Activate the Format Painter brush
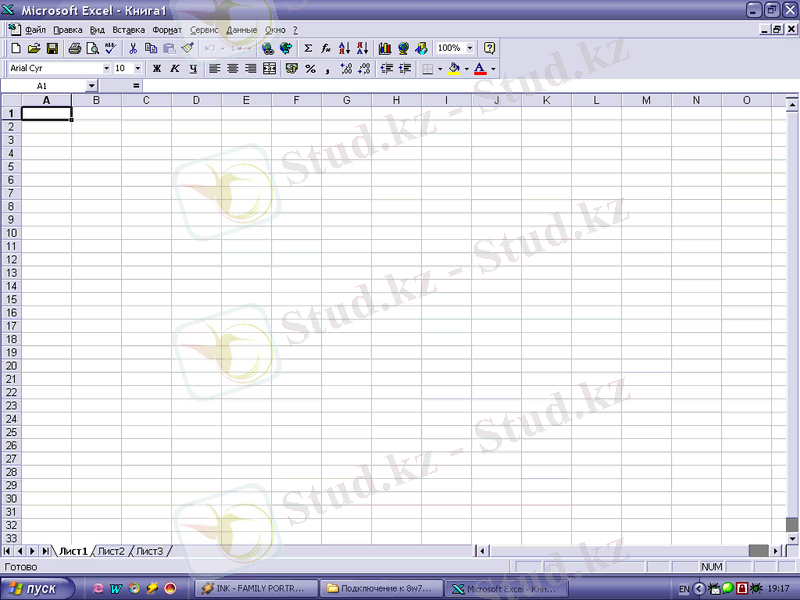This screenshot has width=800, height=600. (x=187, y=48)
